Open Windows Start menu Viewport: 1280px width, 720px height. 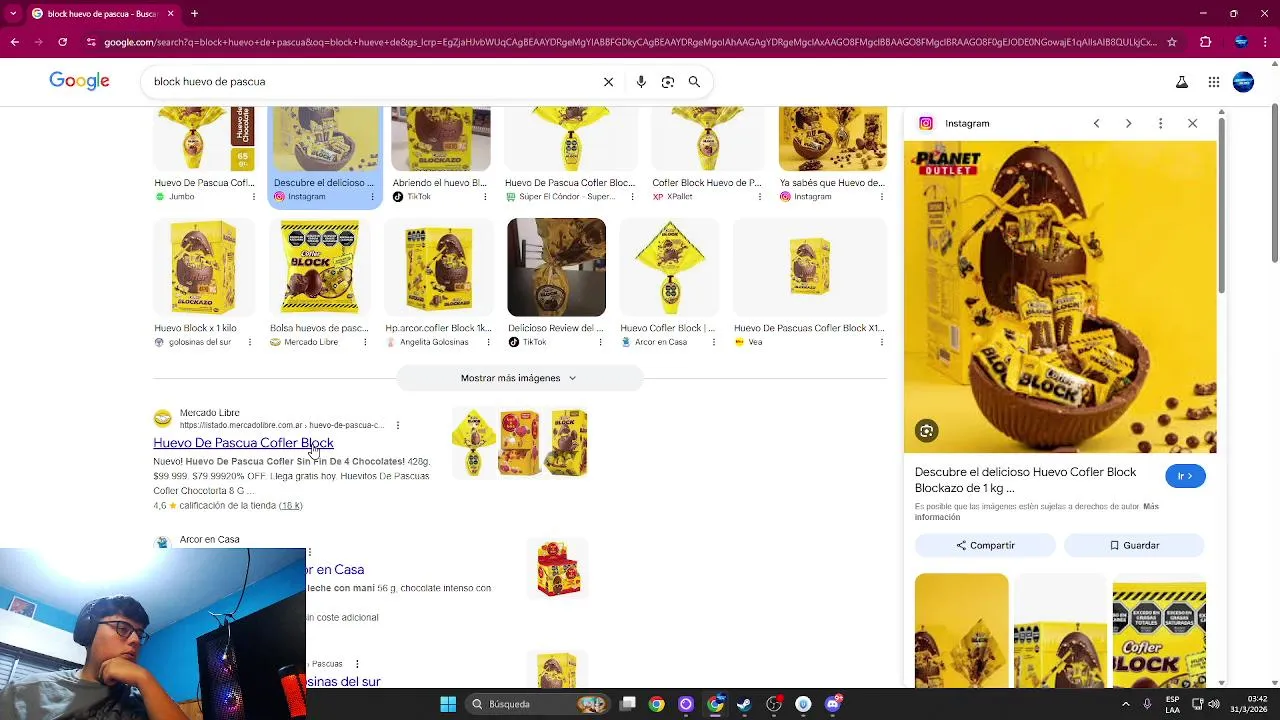(448, 704)
